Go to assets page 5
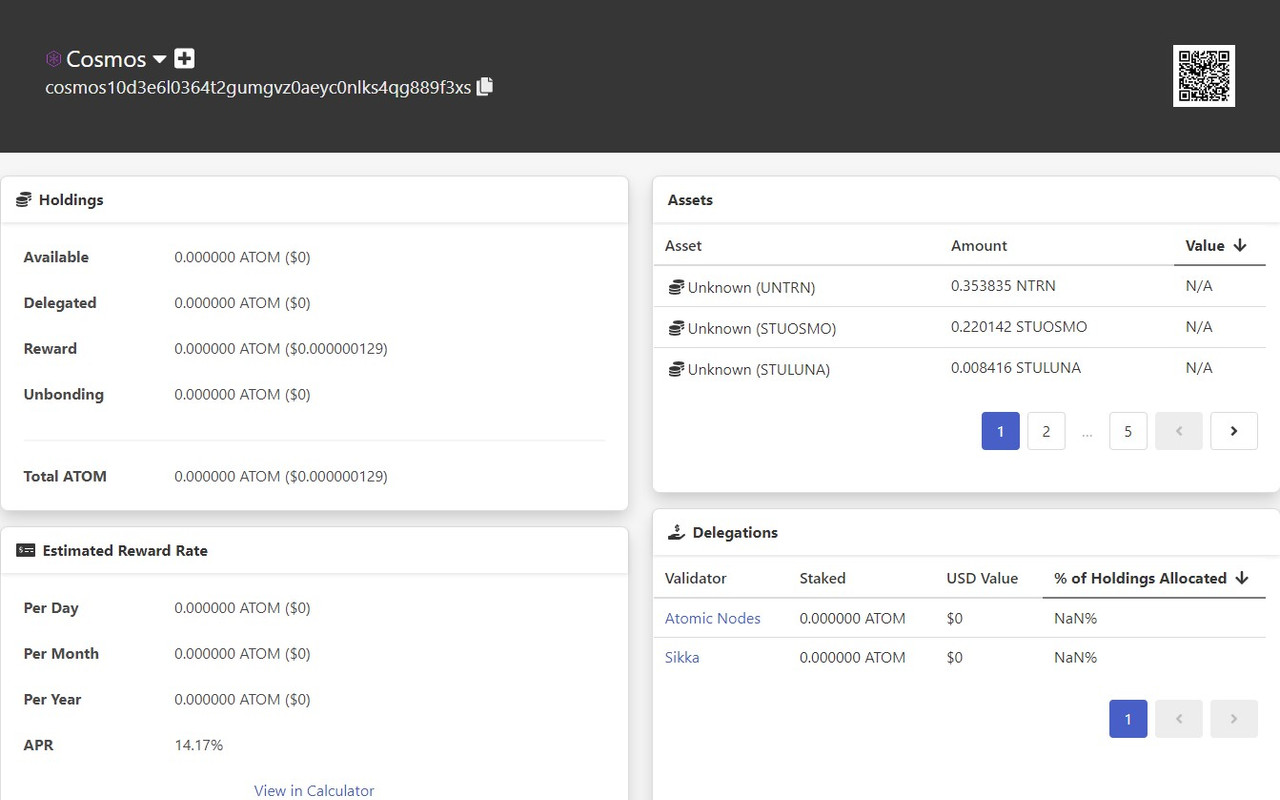Image resolution: width=1280 pixels, height=800 pixels. pos(1128,431)
